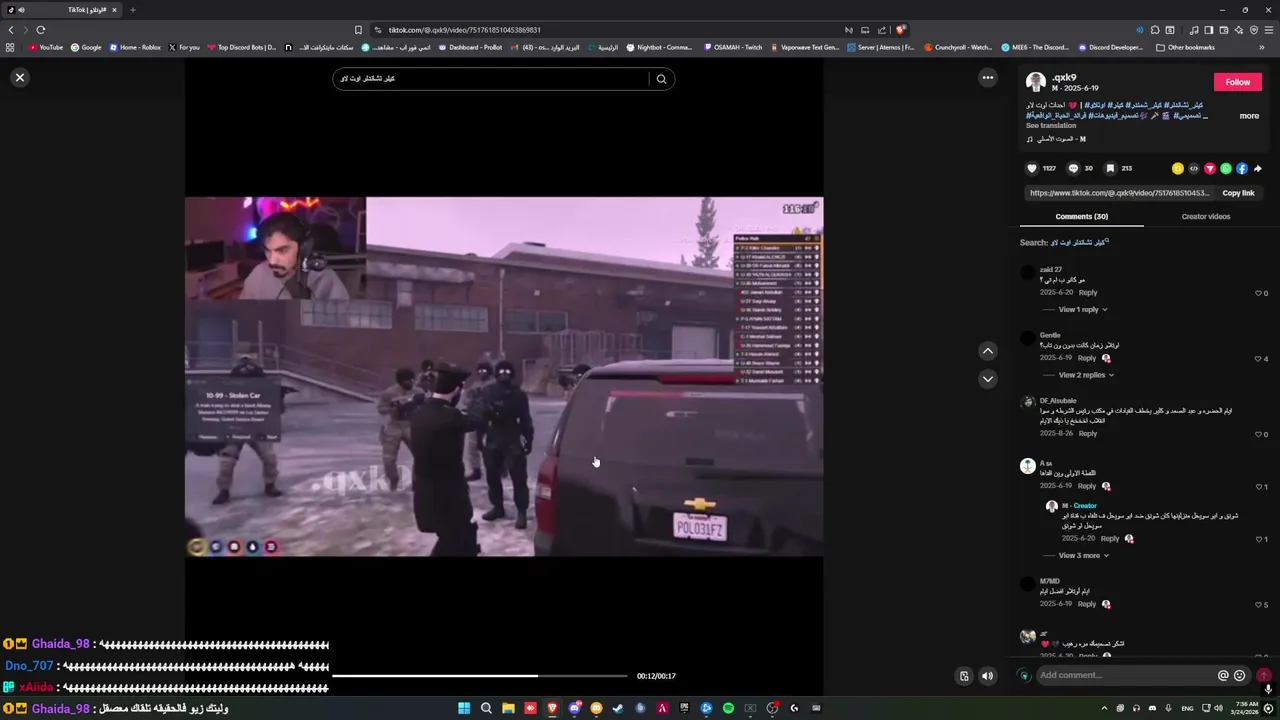Screen dimensions: 1280x720
Task: Open a new browser tab
Action: pos(132,10)
